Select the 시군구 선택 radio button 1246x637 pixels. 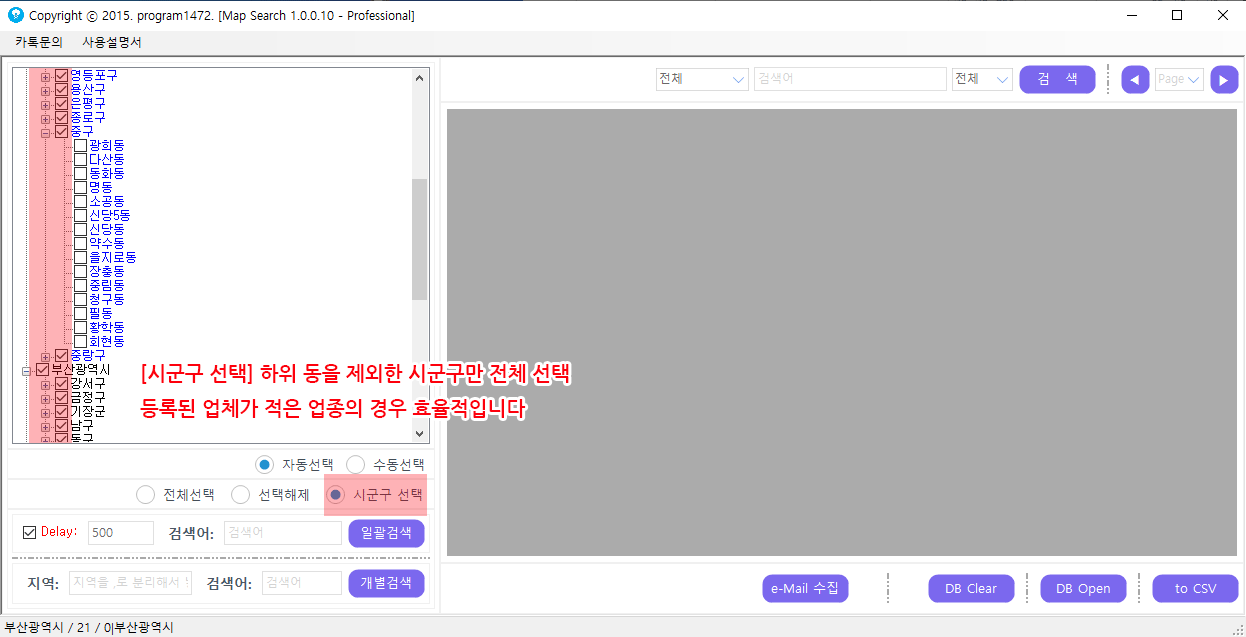[x=337, y=495]
